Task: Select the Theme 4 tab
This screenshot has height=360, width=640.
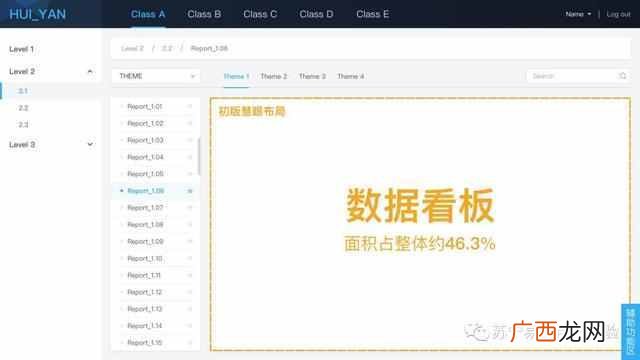Action: pos(351,76)
